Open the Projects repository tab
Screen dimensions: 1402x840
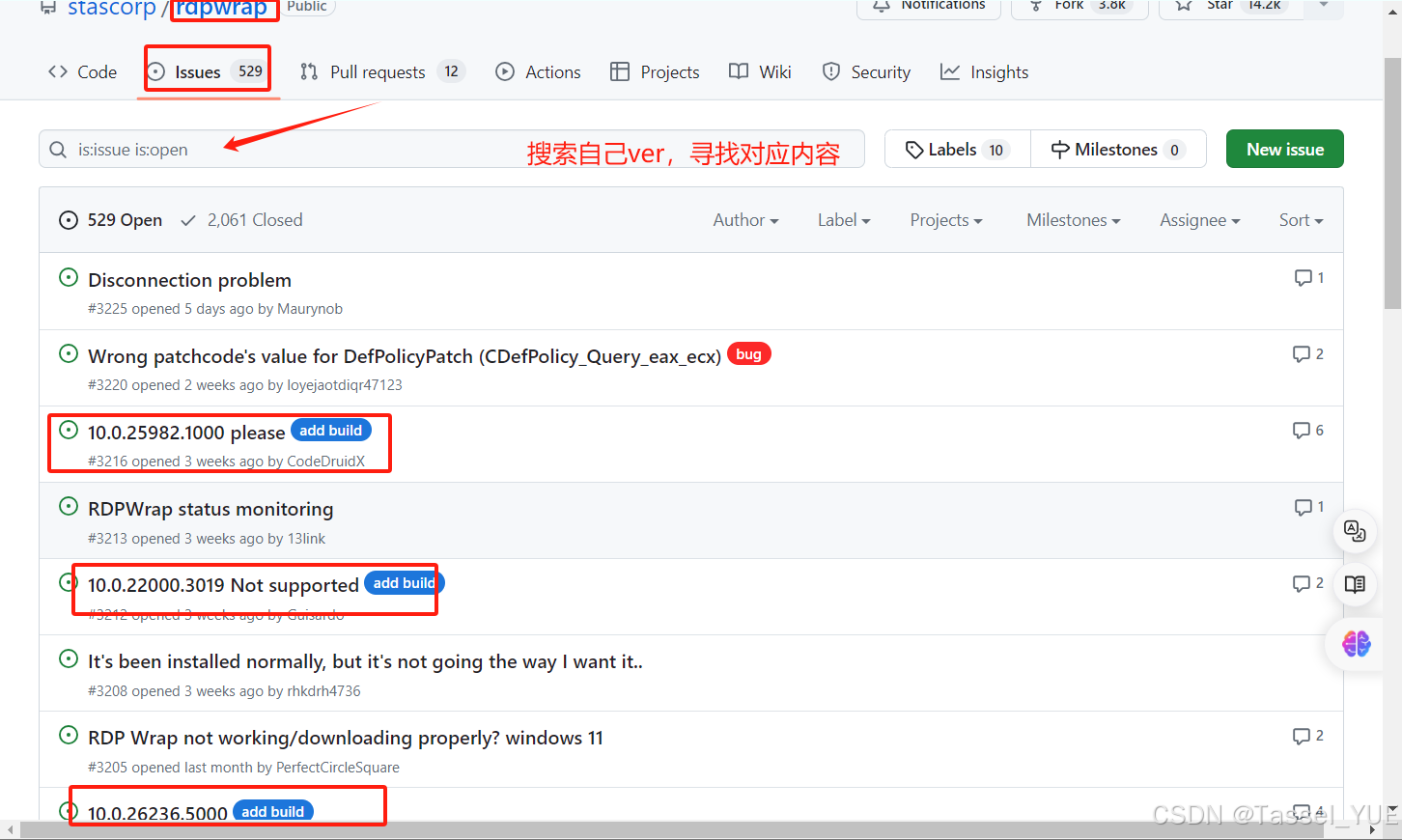pos(655,72)
